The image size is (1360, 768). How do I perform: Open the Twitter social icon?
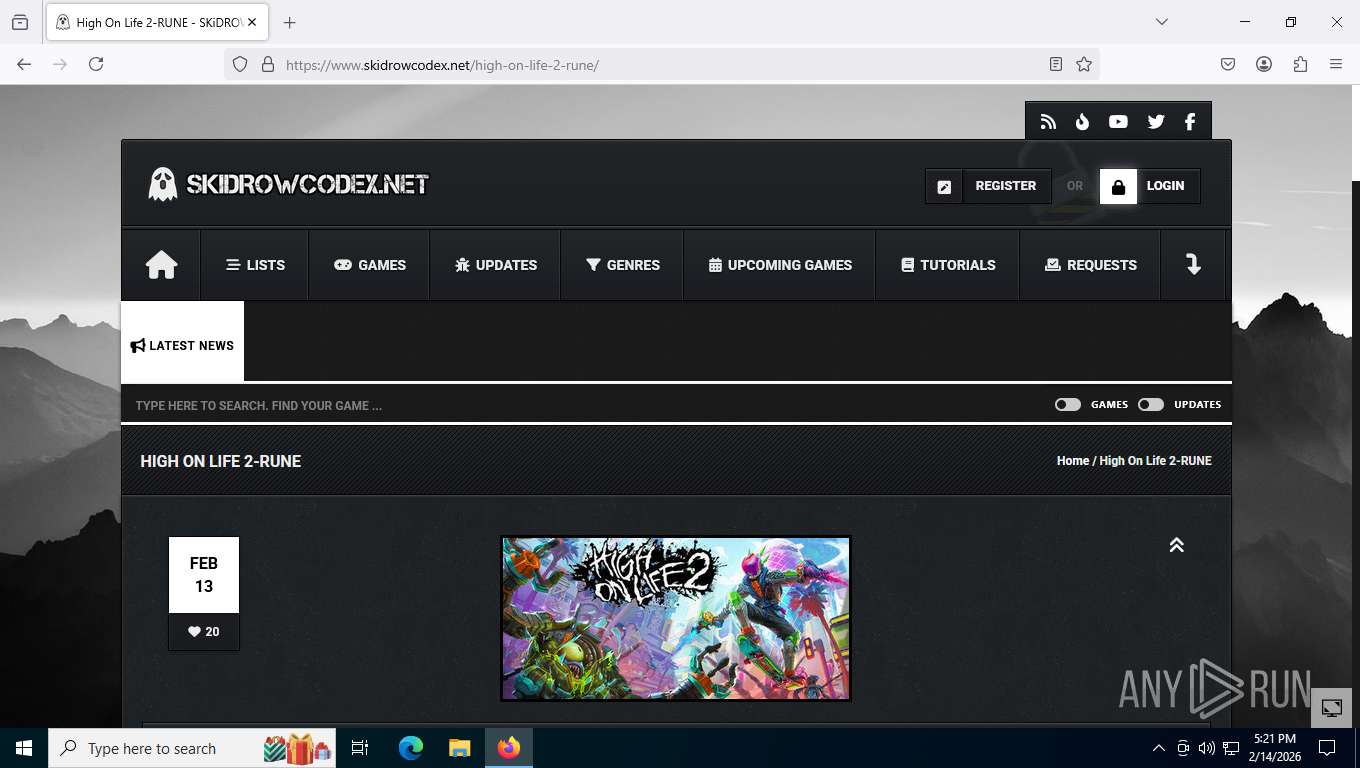click(1156, 122)
